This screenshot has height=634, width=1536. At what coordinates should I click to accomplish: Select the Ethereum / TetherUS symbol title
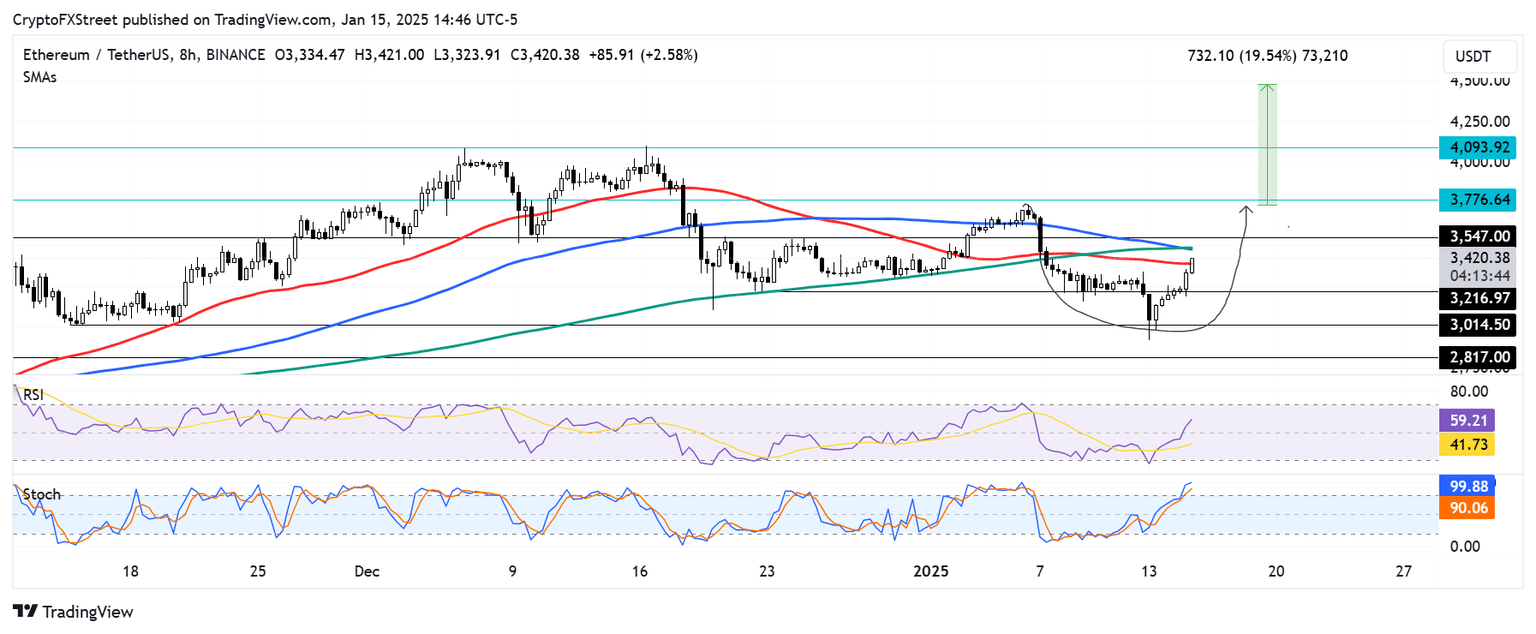[101, 55]
